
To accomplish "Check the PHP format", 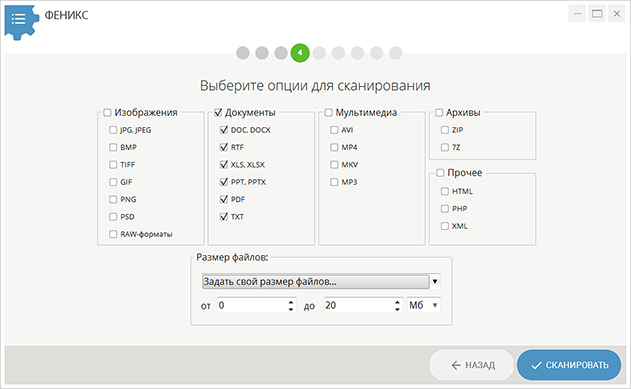I will [445, 208].
